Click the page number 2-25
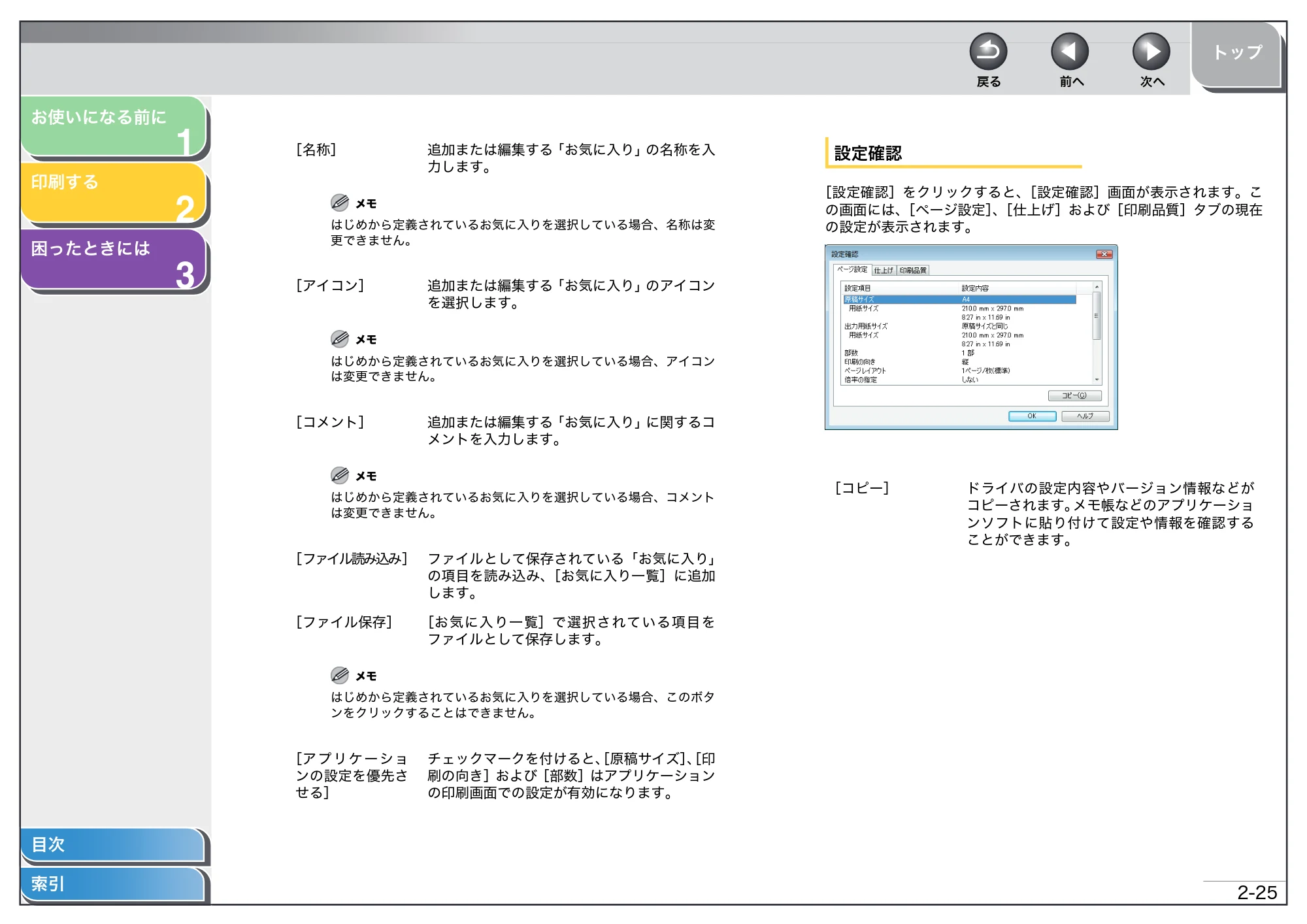This screenshot has width=1307, height=924. point(1257,893)
